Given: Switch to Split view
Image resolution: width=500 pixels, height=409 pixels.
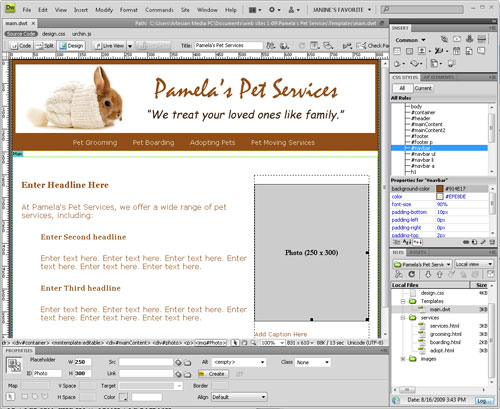Looking at the screenshot, I should [45, 46].
